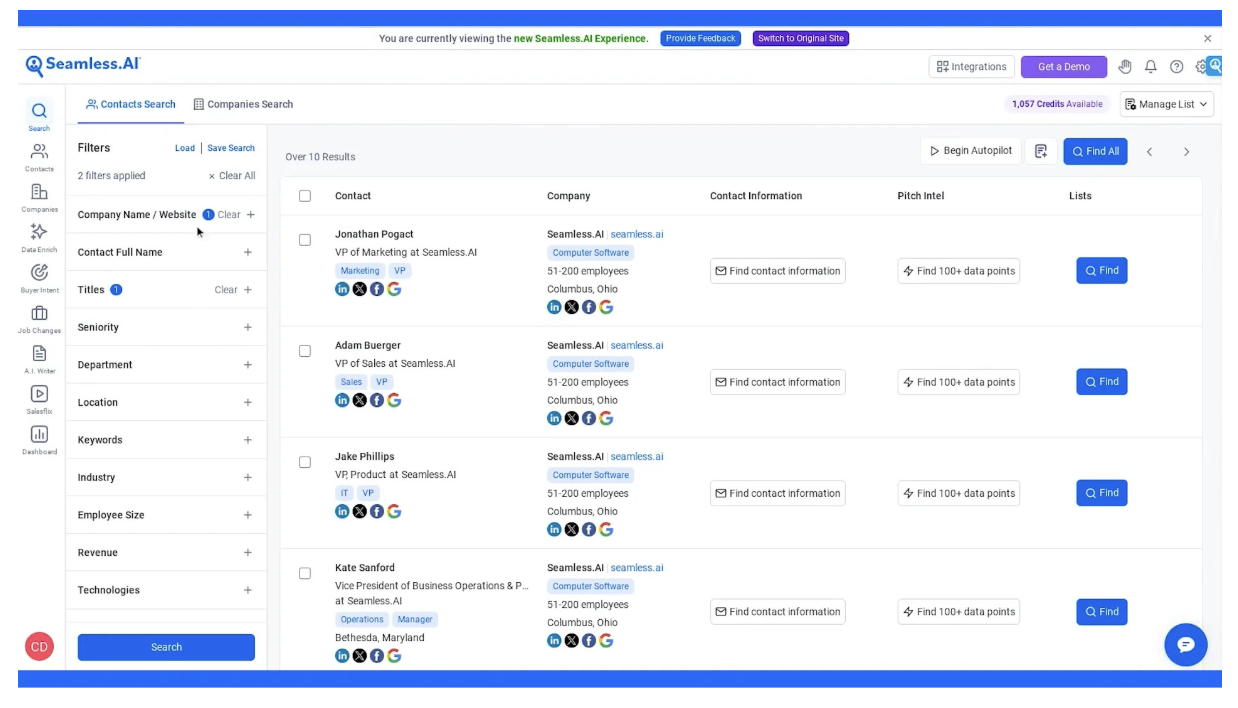Screen dimensions: 1238x708
Task: Select Adam Buerger's row checkbox
Action: pos(305,351)
